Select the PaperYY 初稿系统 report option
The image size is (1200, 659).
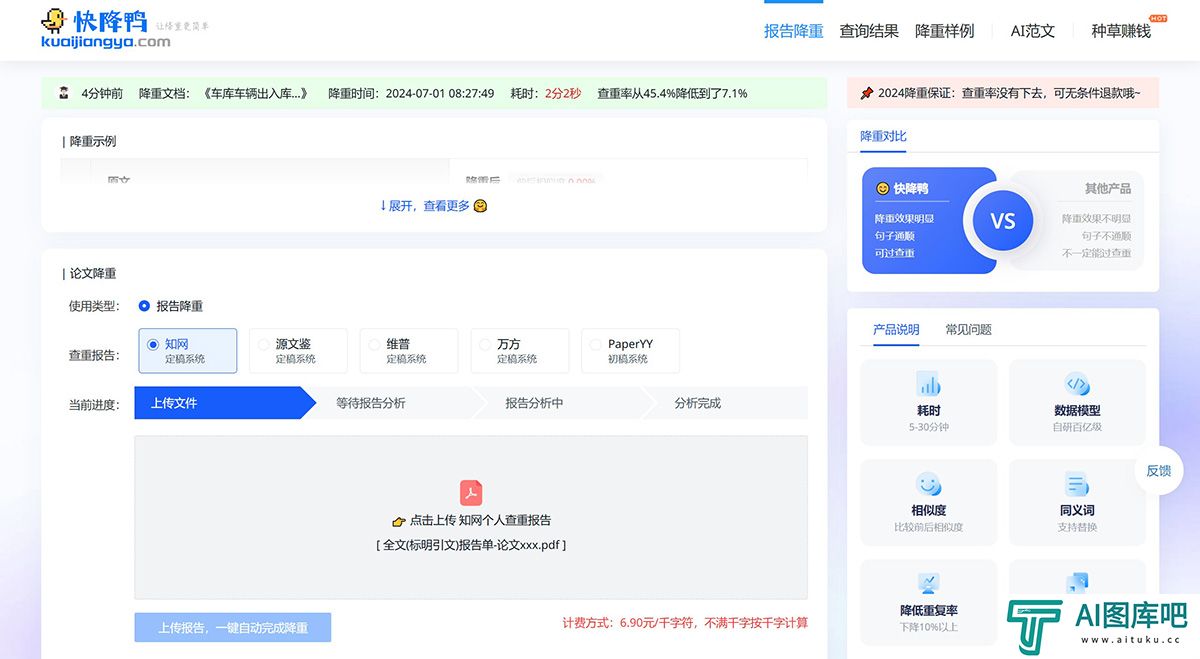coord(630,351)
